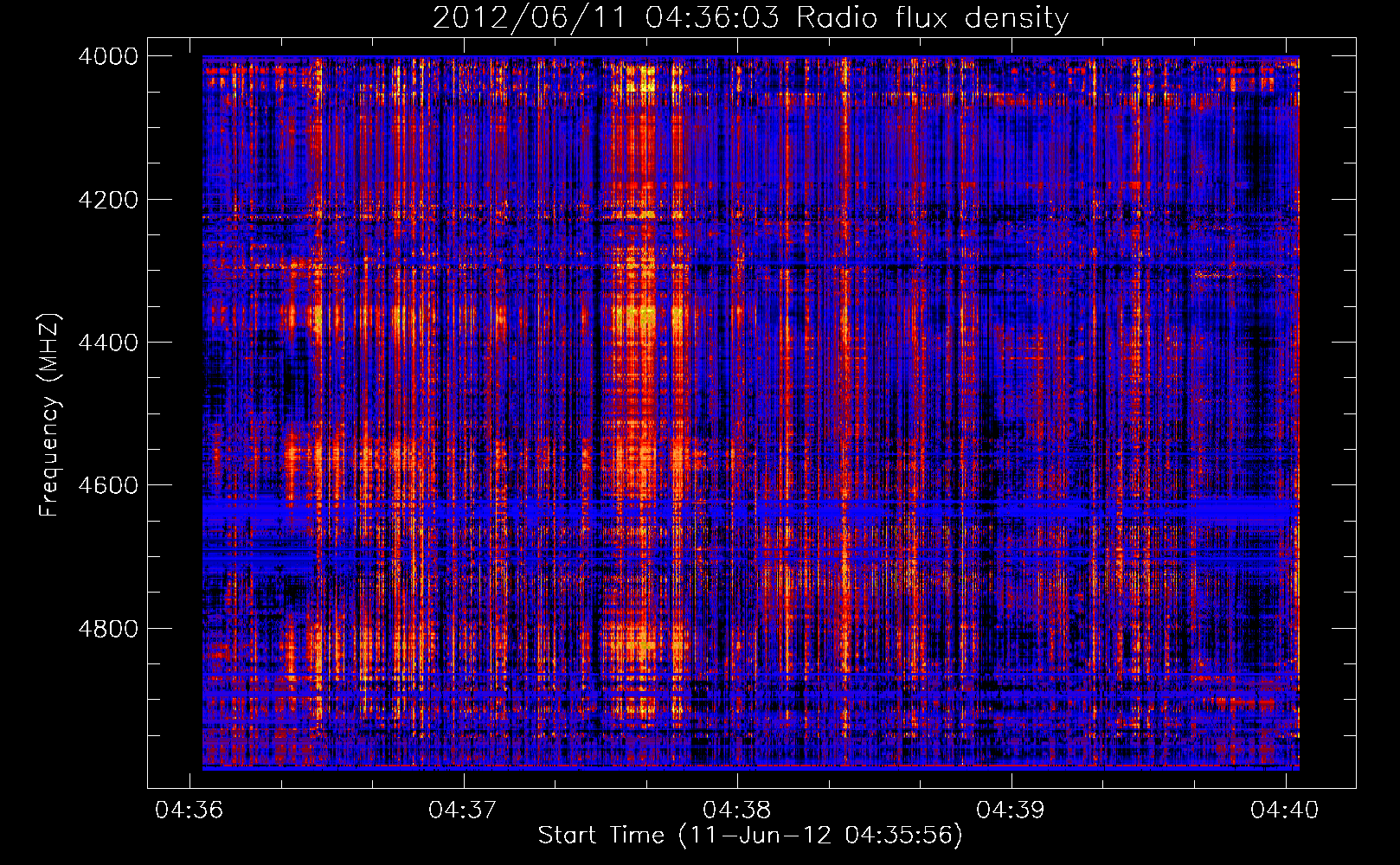Click the 4600 frequency tick label
The image size is (1400, 865).
click(x=108, y=485)
